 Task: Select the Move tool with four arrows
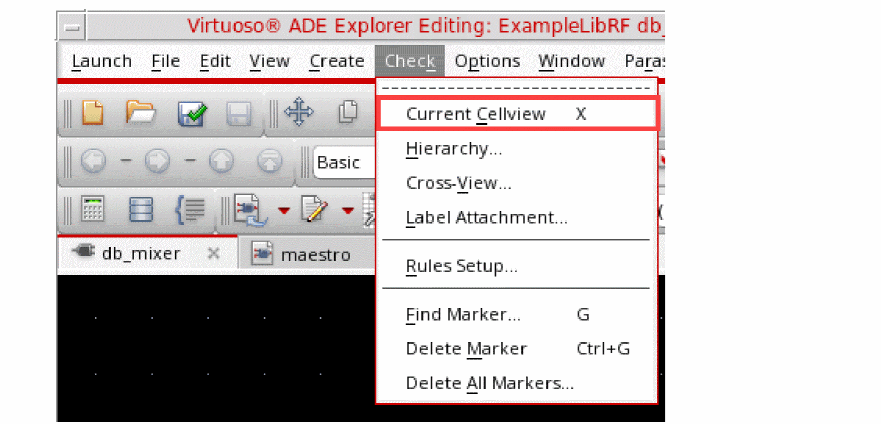point(298,112)
